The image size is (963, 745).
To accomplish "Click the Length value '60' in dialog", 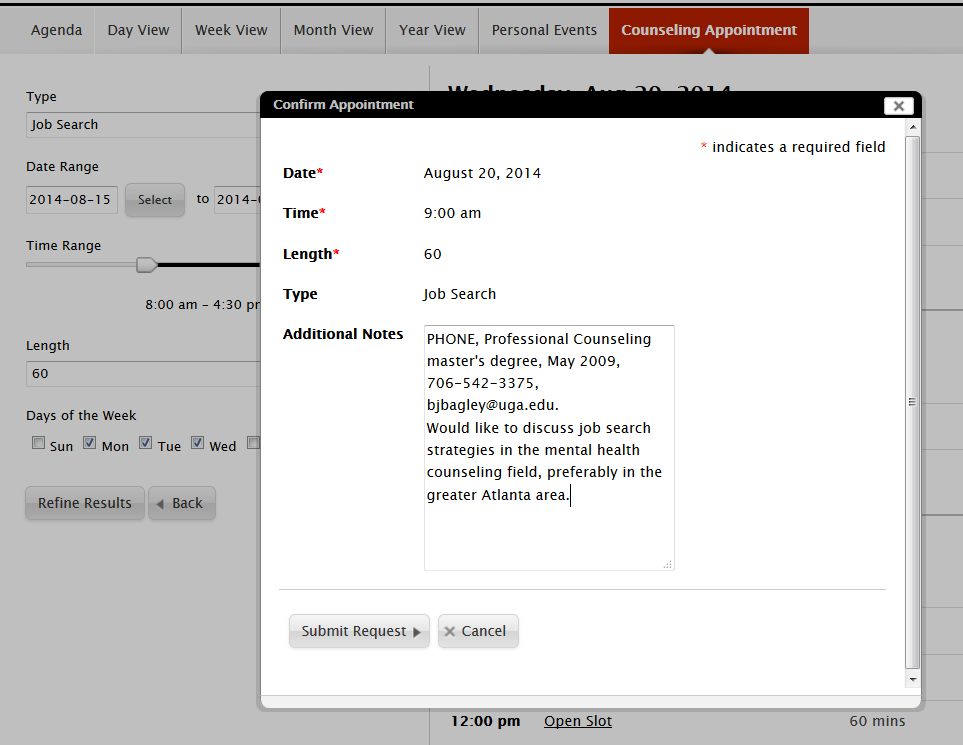I will point(432,254).
